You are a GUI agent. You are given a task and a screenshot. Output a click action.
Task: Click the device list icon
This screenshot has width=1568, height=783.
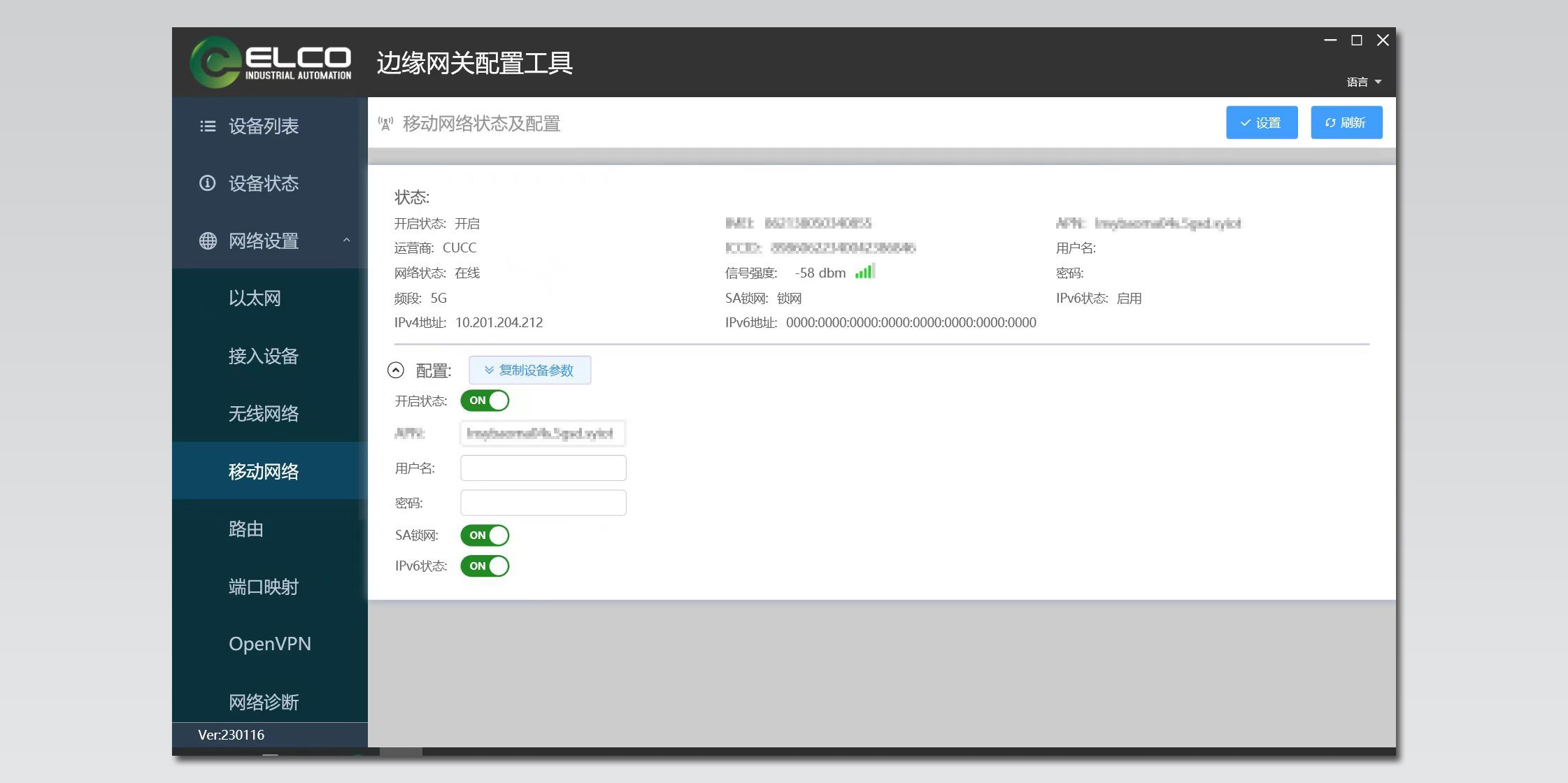[x=208, y=126]
